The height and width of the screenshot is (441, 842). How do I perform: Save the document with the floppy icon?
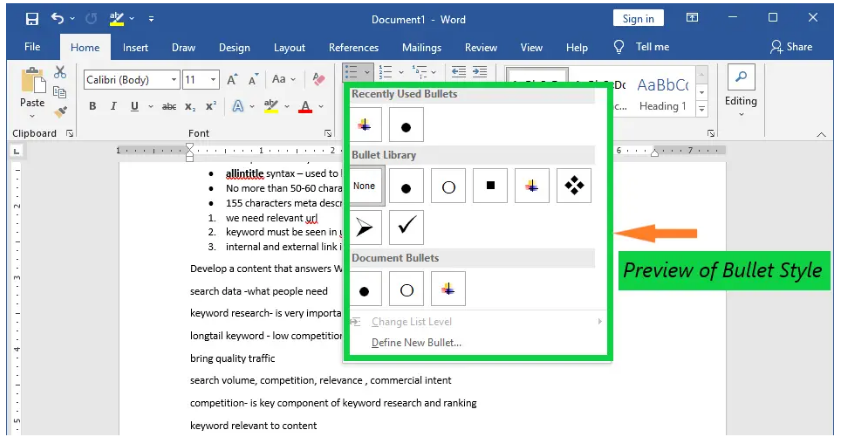(32, 19)
